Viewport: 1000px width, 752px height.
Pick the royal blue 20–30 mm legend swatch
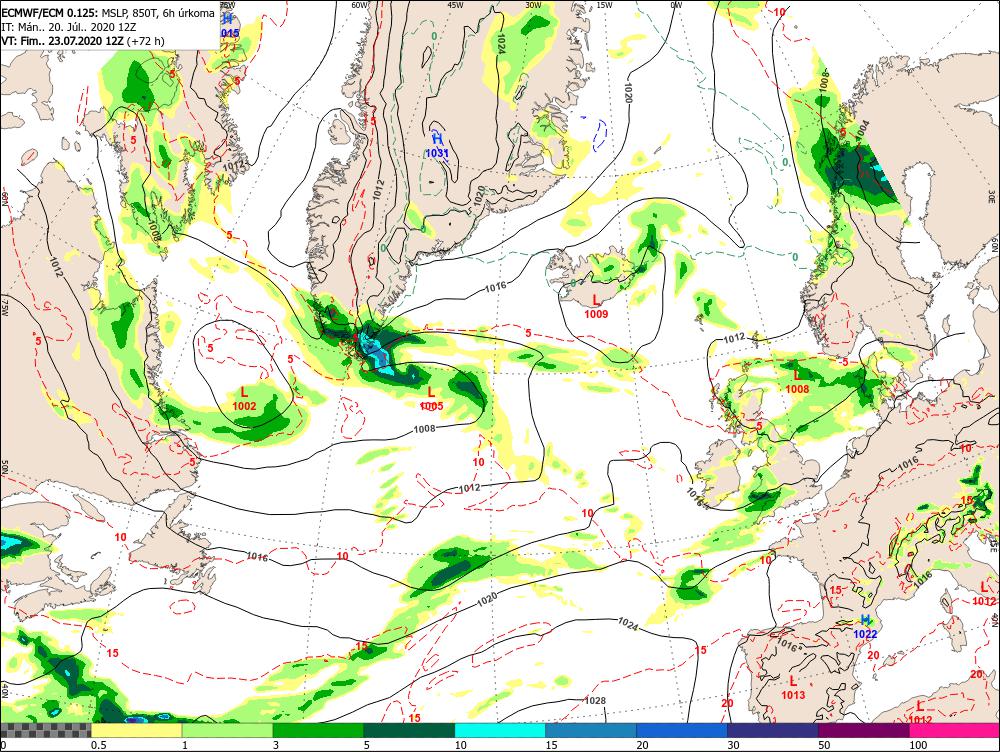pos(682,730)
